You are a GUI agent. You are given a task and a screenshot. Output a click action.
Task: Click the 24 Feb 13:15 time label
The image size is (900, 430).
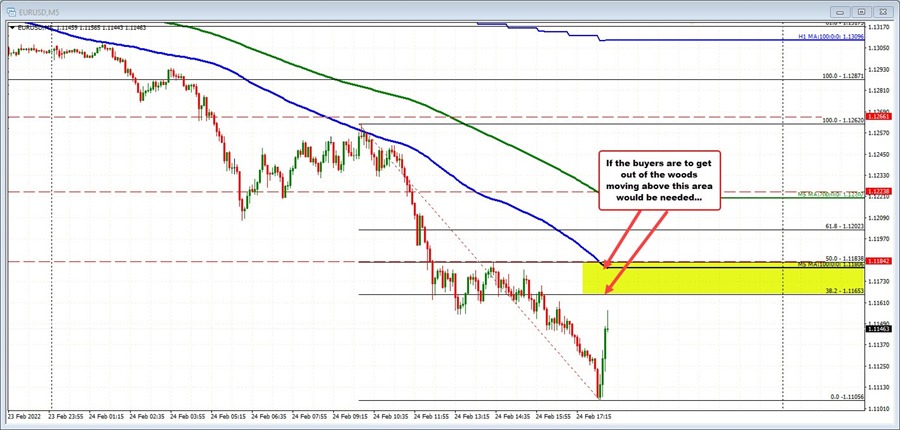(473, 415)
